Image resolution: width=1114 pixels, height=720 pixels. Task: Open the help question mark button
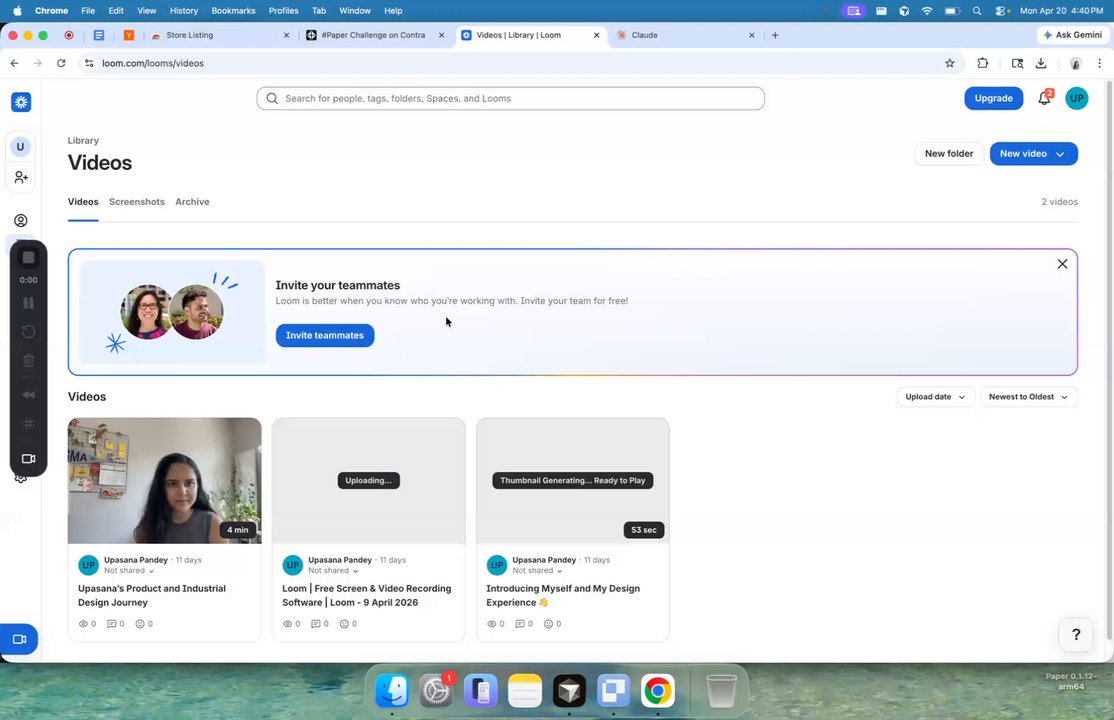pos(1076,635)
